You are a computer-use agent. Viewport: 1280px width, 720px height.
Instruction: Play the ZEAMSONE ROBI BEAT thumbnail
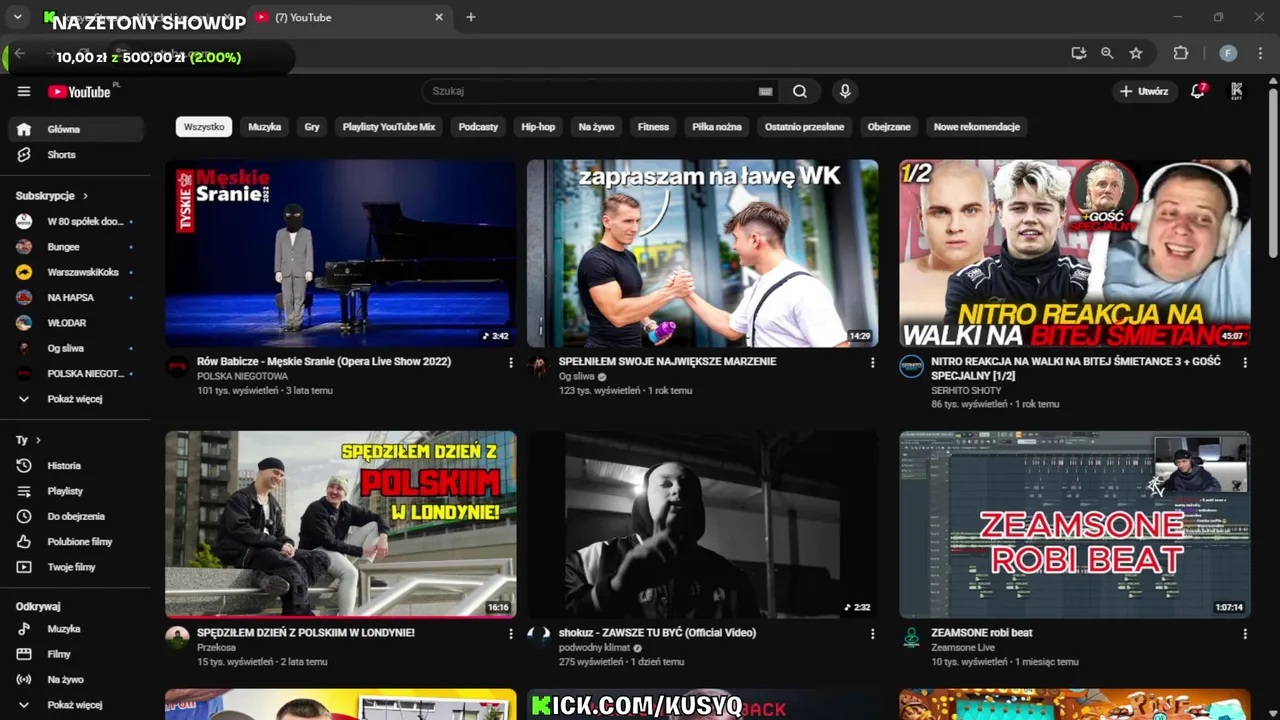(1075, 525)
